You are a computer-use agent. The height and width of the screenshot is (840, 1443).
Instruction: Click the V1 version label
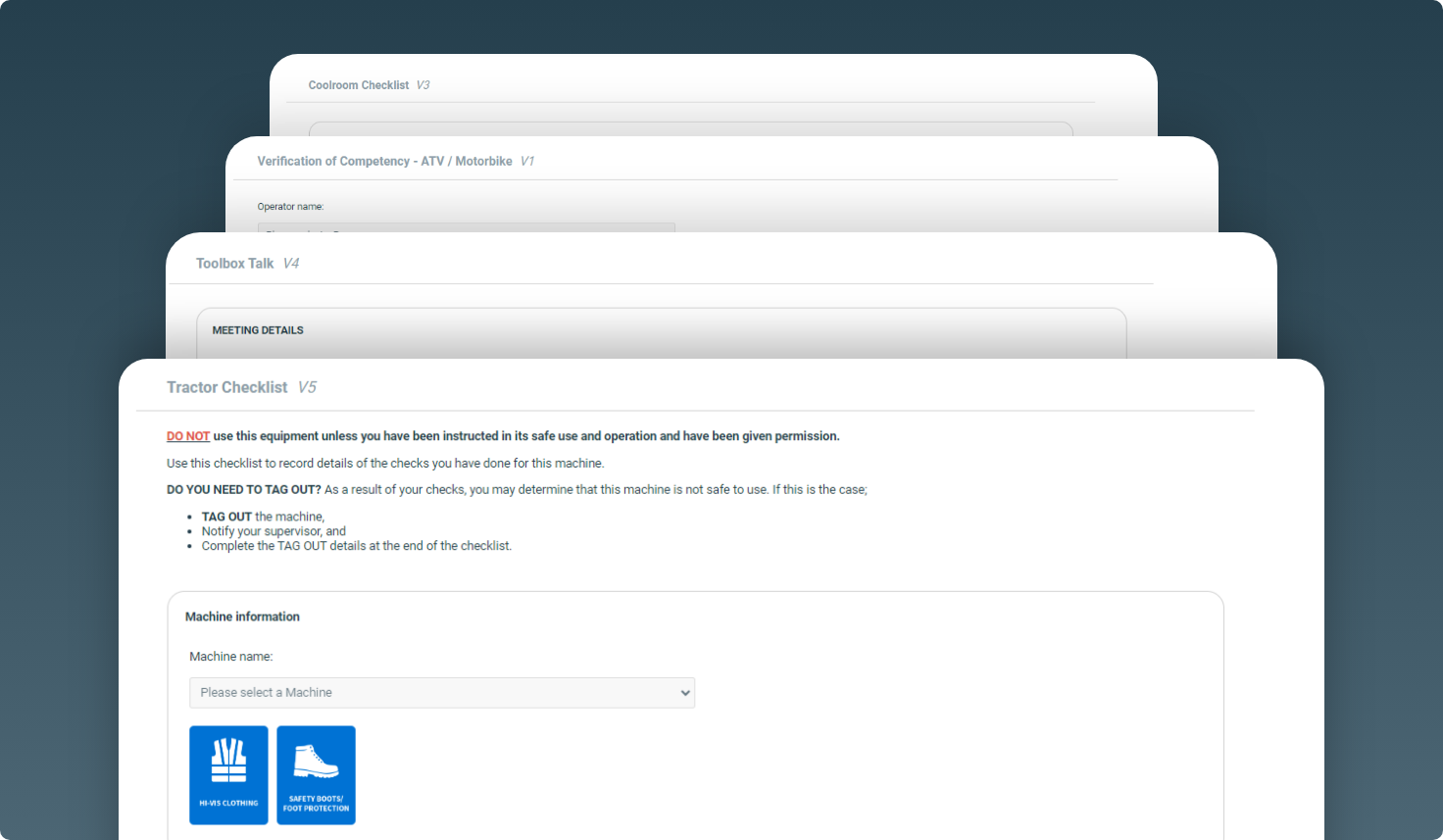point(526,161)
